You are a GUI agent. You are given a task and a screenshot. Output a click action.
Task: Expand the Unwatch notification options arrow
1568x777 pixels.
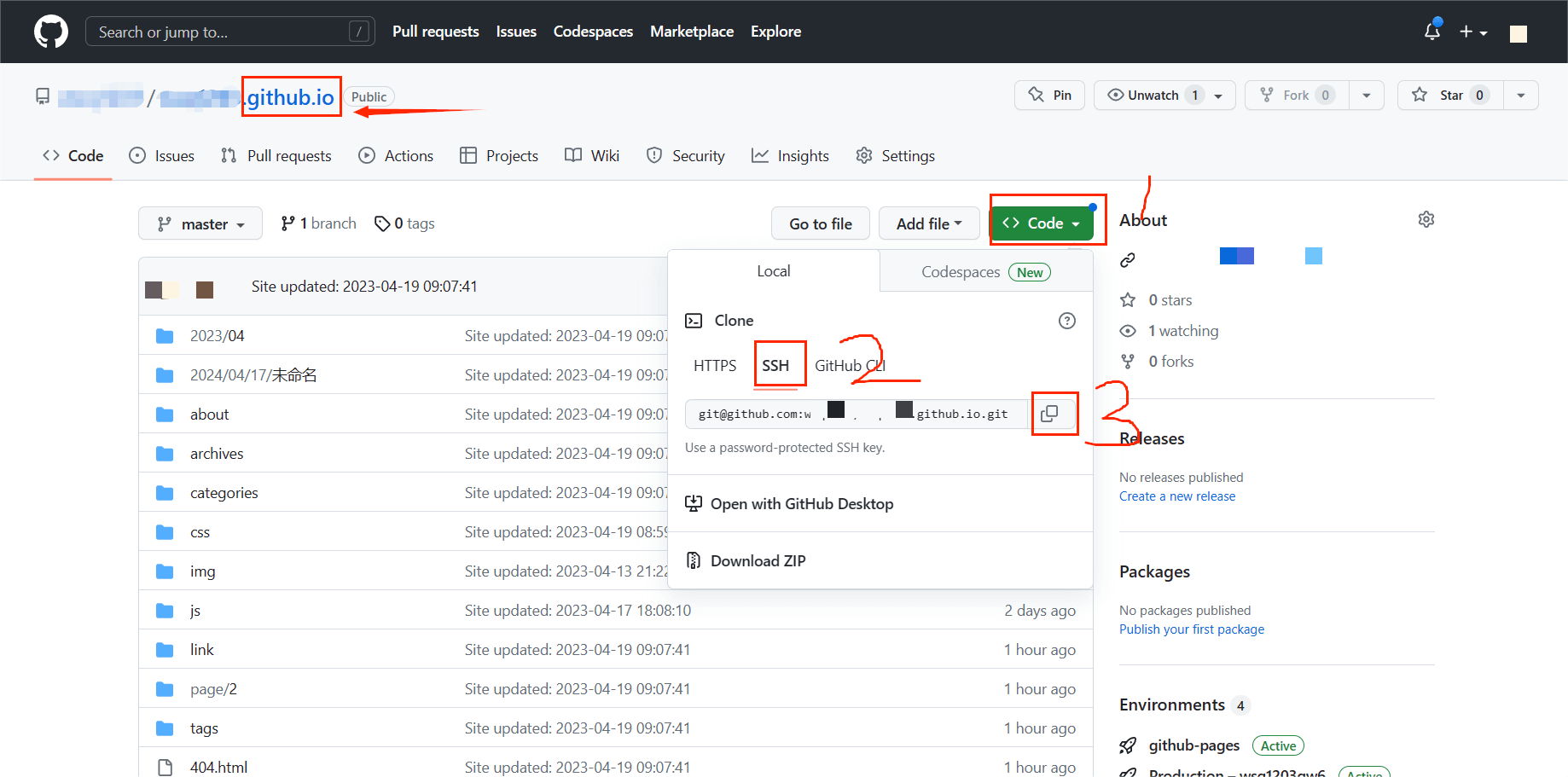(1218, 95)
